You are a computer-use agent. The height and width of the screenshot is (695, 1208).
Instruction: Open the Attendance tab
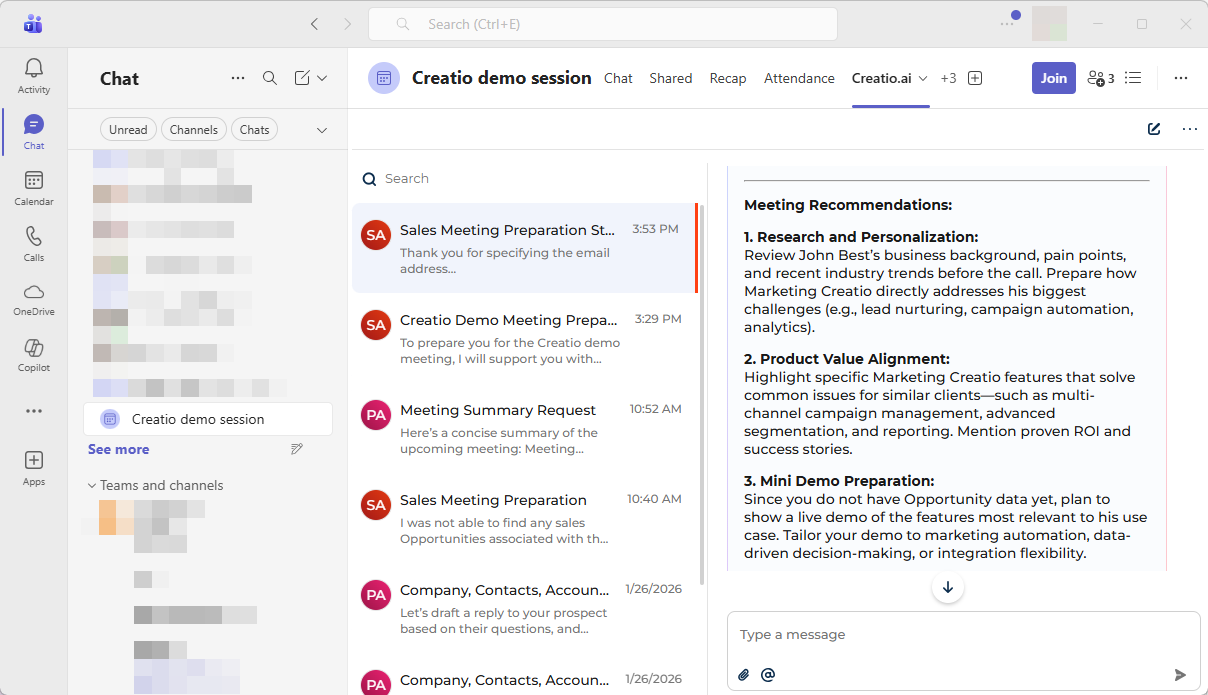point(799,78)
